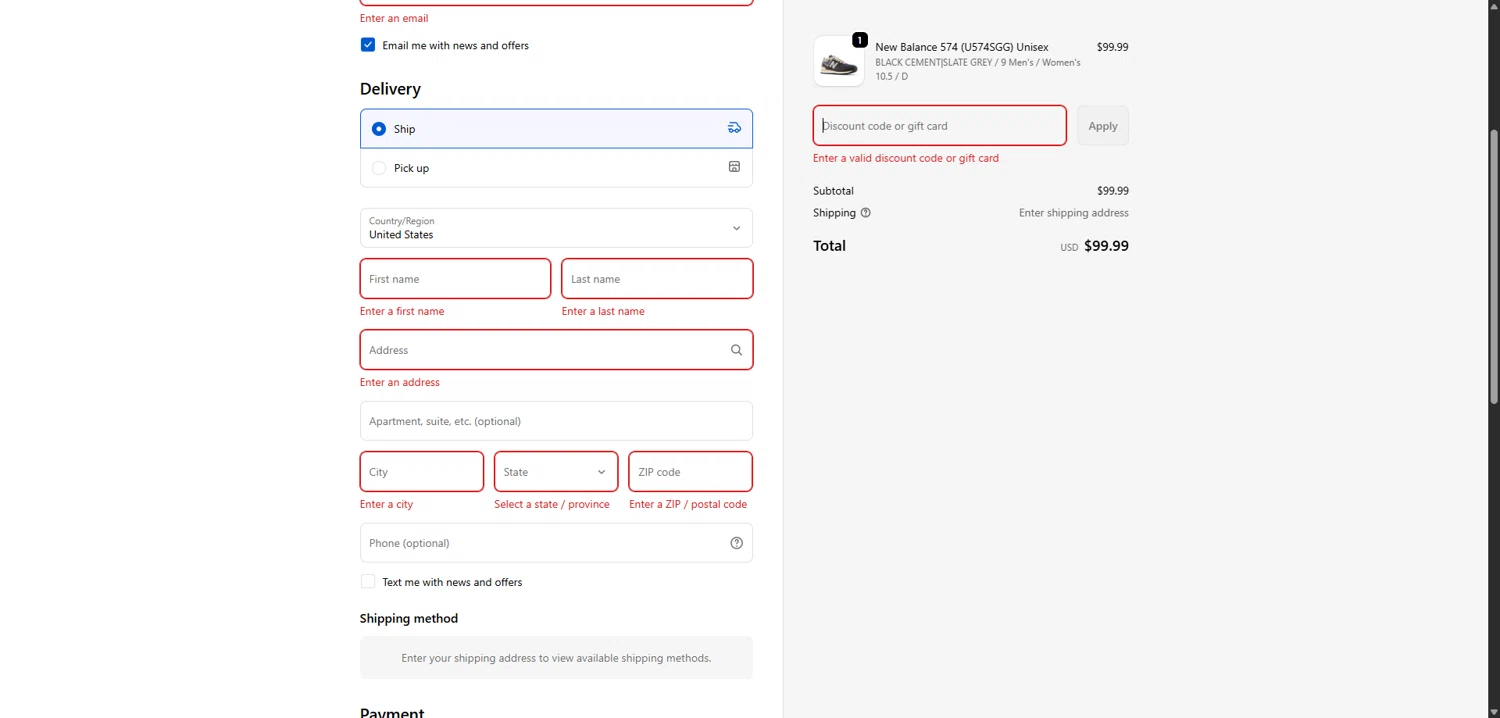Click the phone field help icon
The image size is (1500, 718).
pos(736,543)
